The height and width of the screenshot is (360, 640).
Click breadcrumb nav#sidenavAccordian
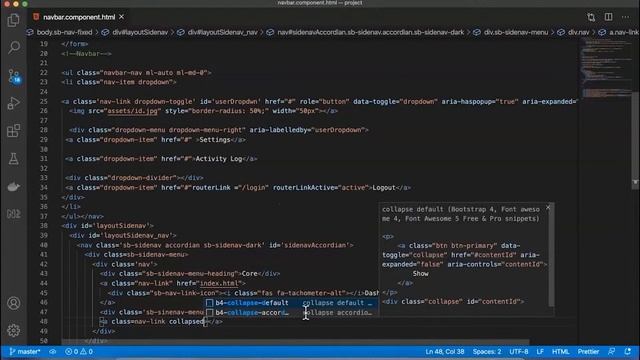(x=370, y=32)
